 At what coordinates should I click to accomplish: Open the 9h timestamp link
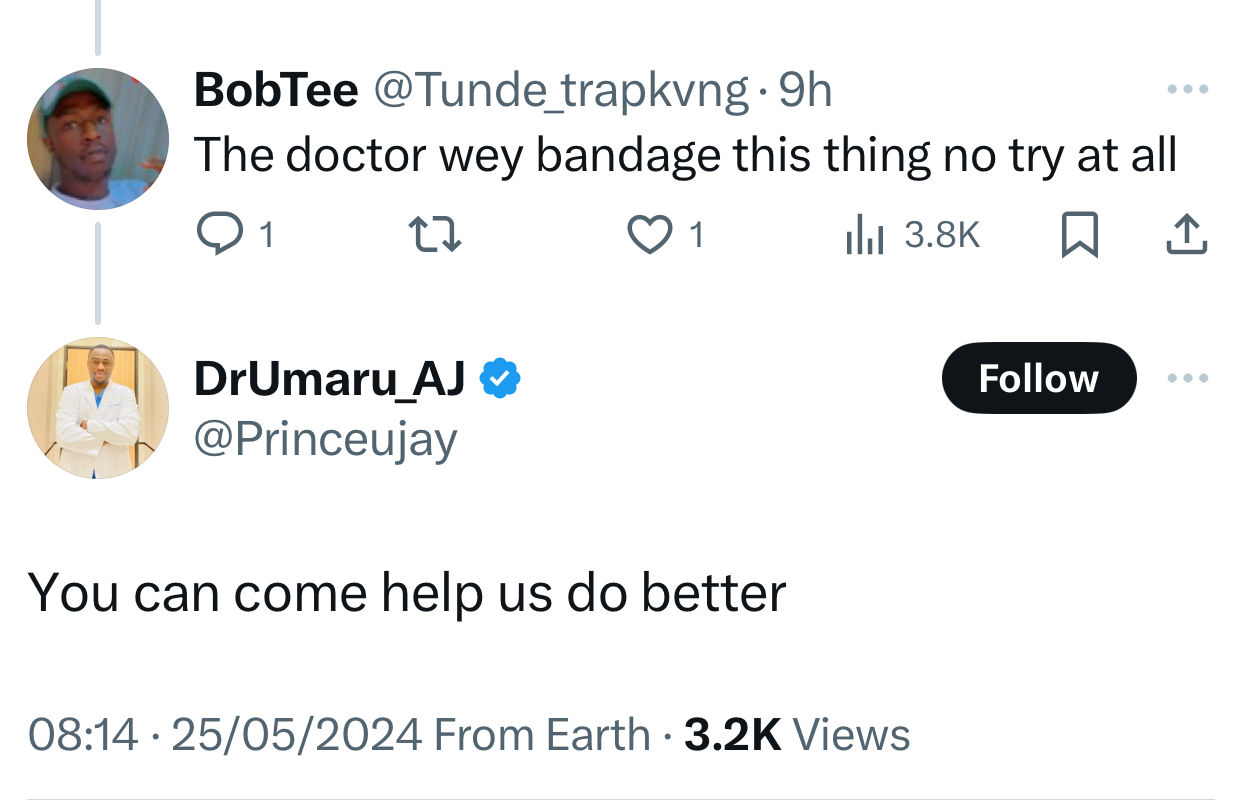point(805,91)
